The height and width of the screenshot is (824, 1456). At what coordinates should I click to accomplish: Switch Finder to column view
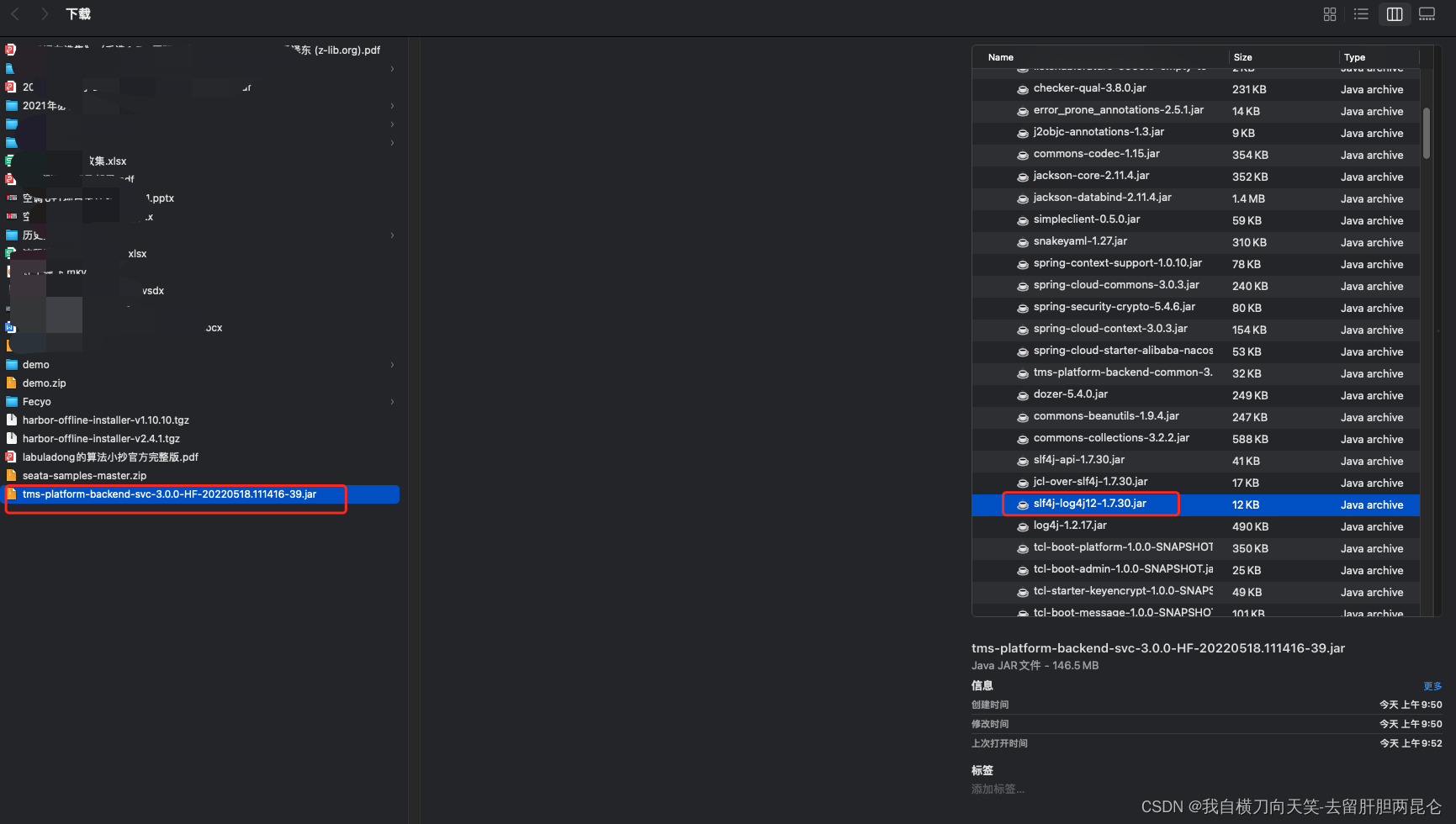(1395, 14)
